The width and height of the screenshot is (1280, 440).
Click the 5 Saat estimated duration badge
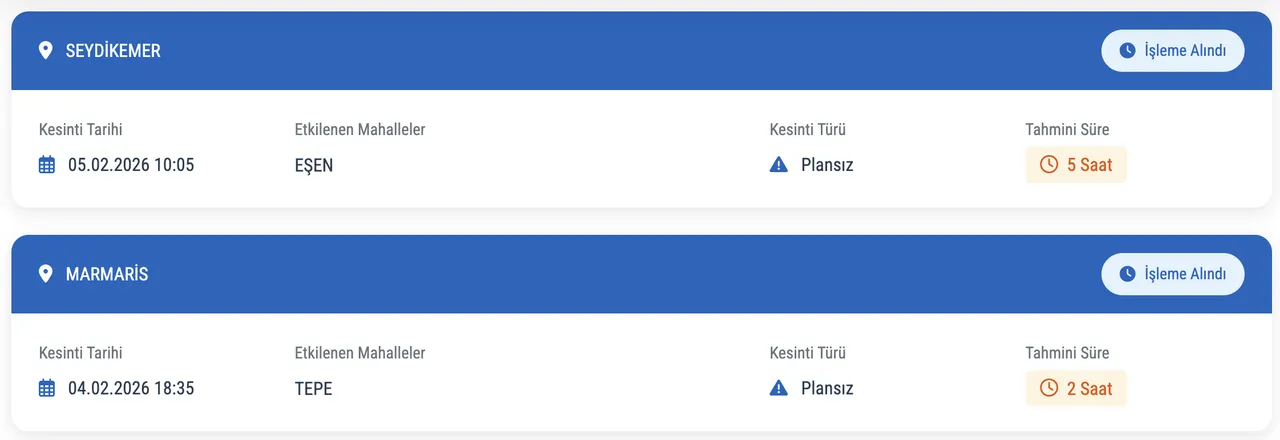click(1076, 165)
